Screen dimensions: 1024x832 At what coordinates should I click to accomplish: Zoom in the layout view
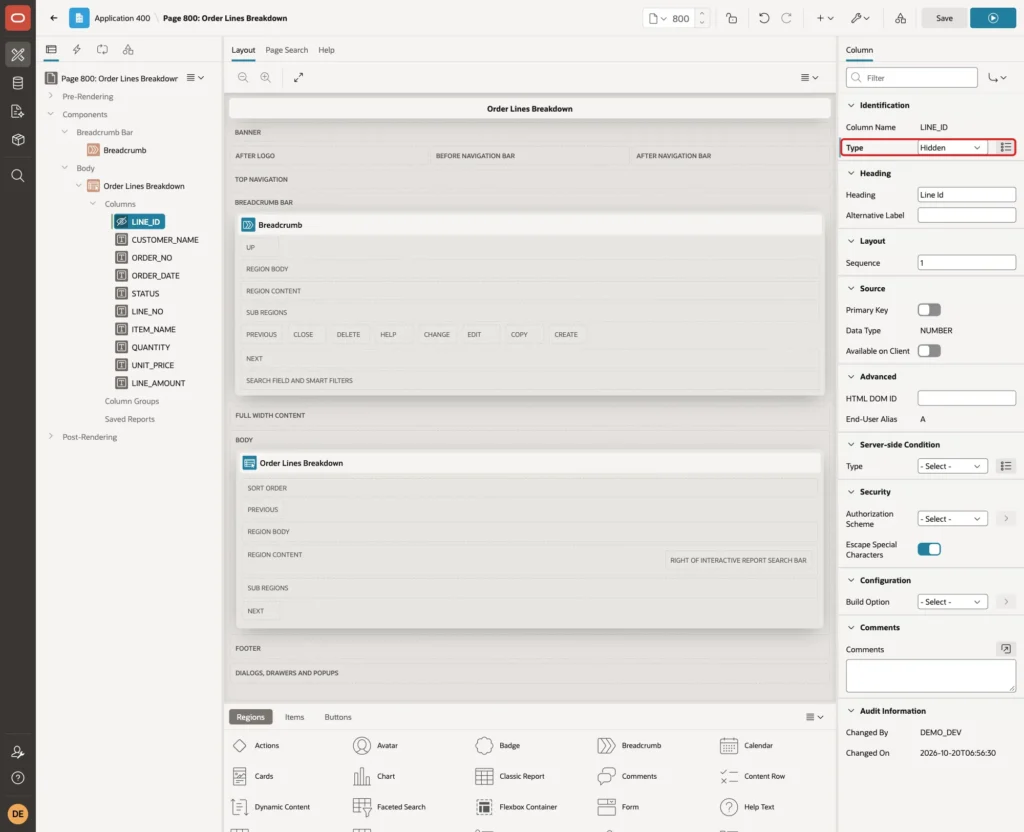click(265, 77)
